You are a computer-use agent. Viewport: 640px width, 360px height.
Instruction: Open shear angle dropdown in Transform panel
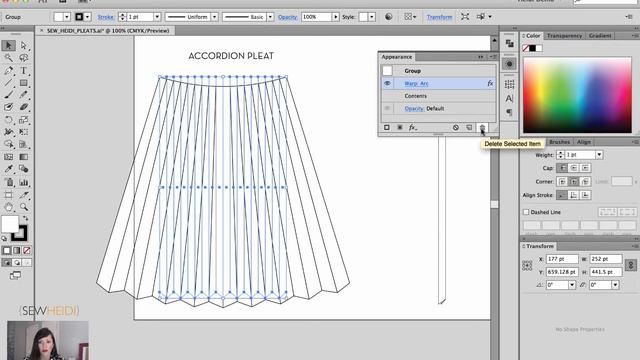click(615, 285)
